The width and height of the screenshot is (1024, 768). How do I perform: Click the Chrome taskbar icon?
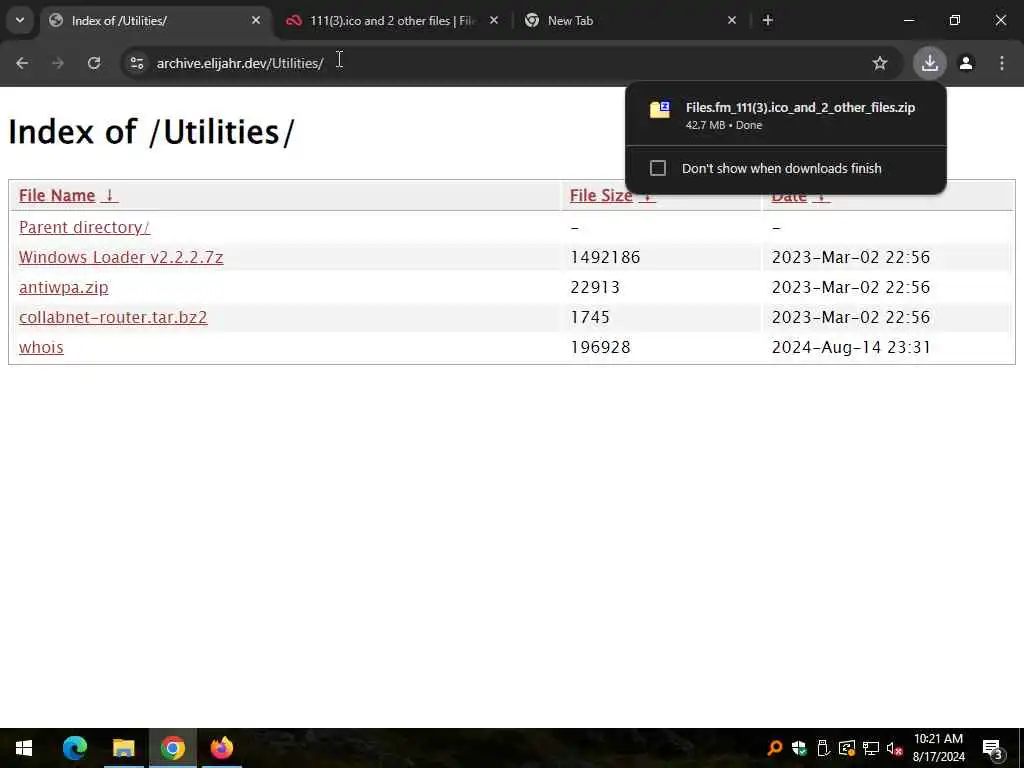point(172,748)
